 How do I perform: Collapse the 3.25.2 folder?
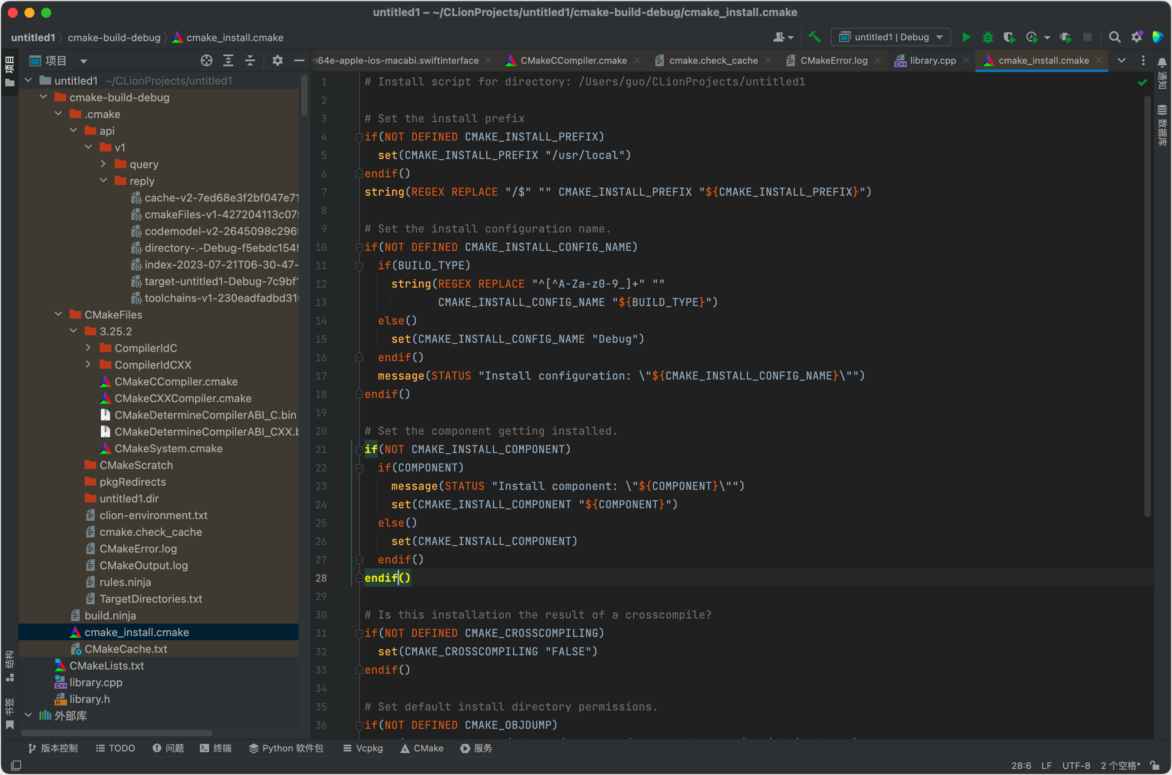[x=73, y=331]
